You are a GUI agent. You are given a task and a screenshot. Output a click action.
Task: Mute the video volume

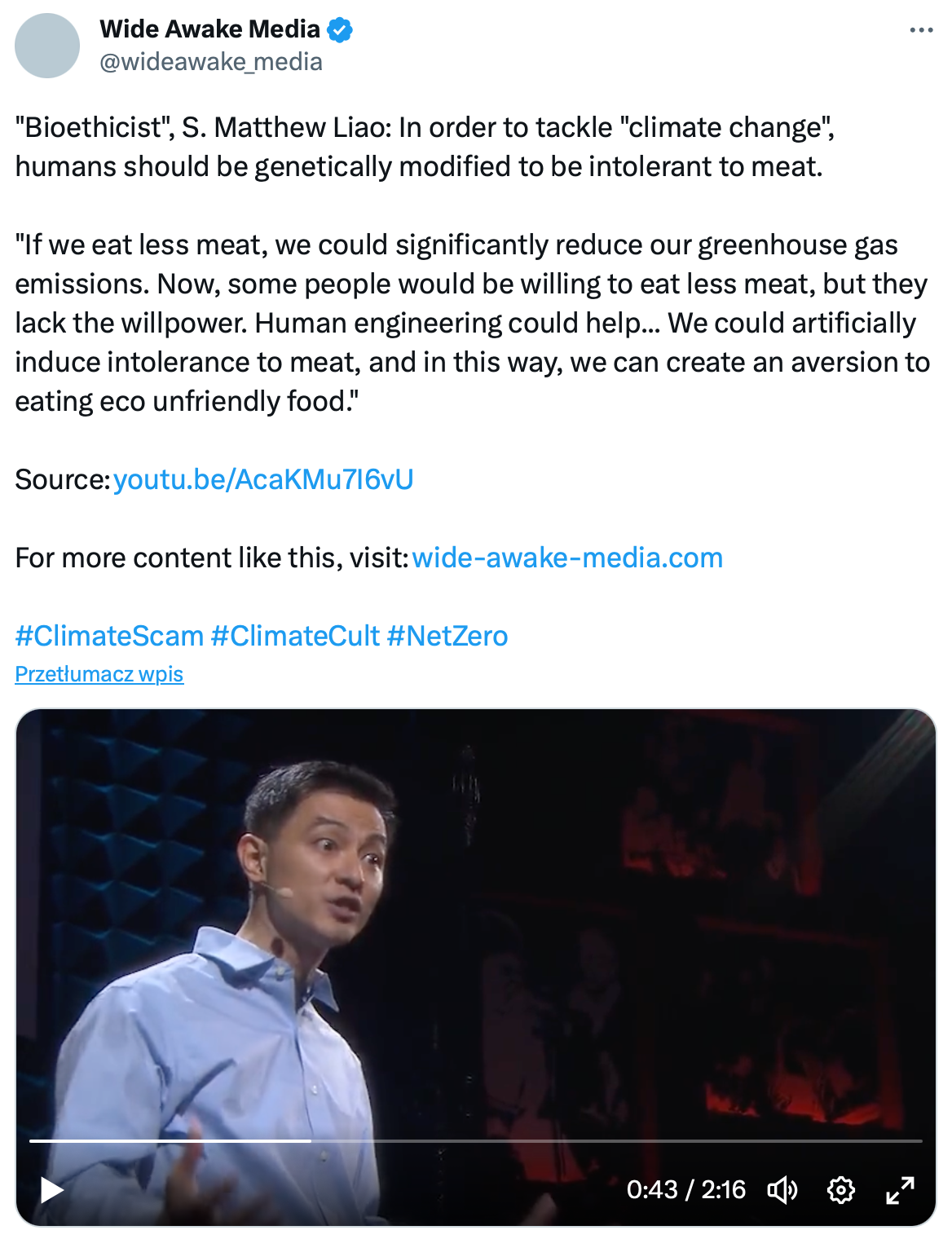(x=782, y=1190)
